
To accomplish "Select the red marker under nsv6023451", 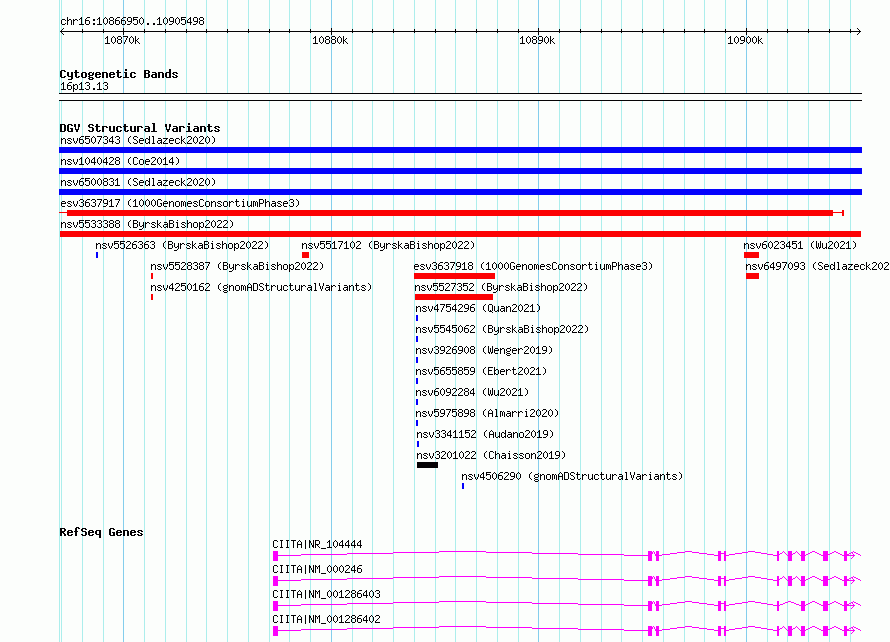I will [x=752, y=255].
